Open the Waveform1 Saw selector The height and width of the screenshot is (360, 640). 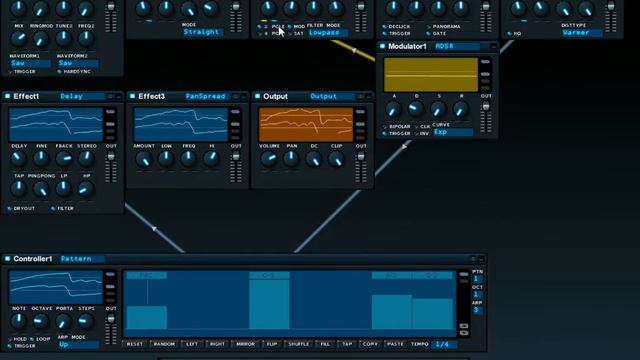pos(30,63)
